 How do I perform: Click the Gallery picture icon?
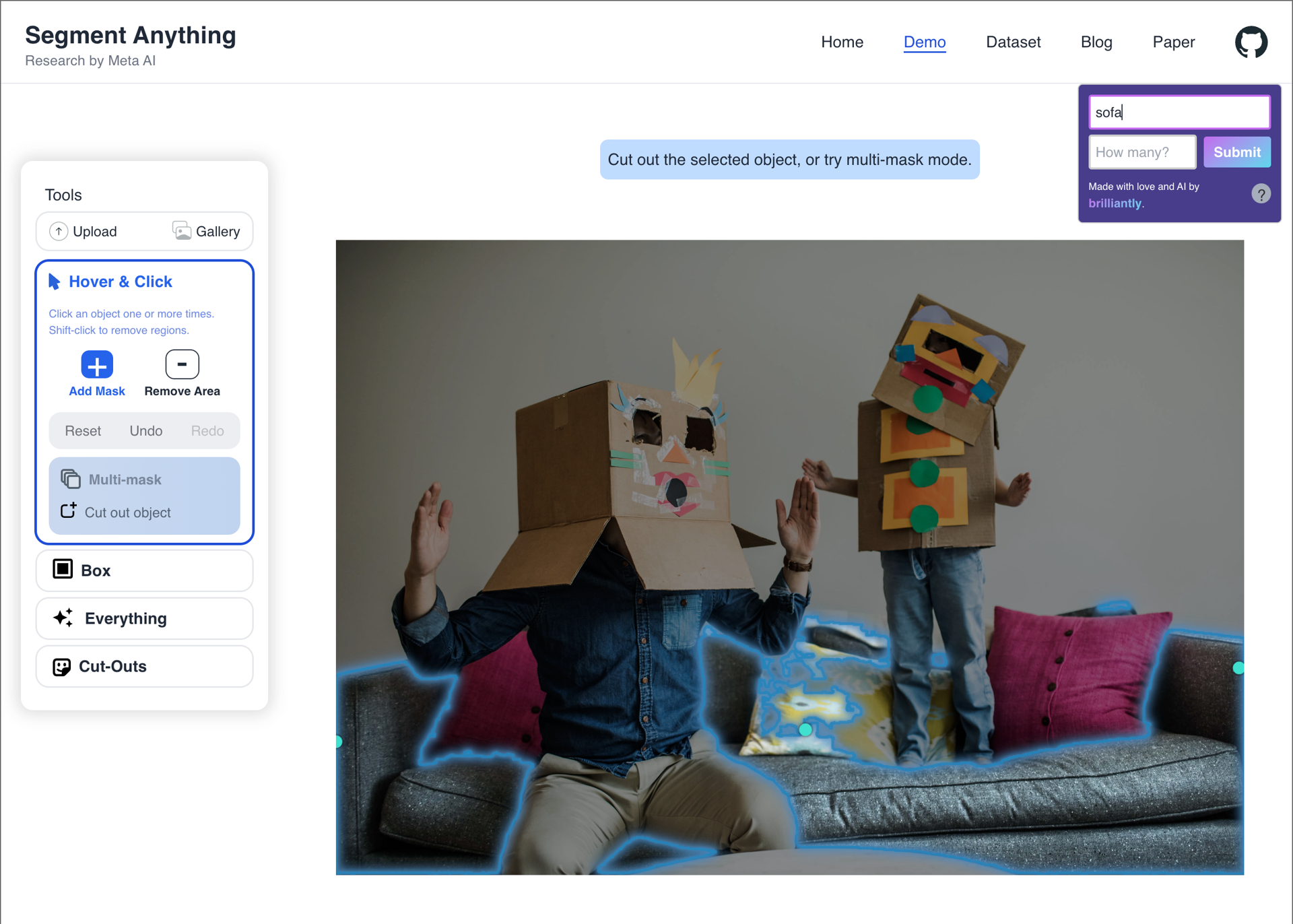(x=181, y=231)
